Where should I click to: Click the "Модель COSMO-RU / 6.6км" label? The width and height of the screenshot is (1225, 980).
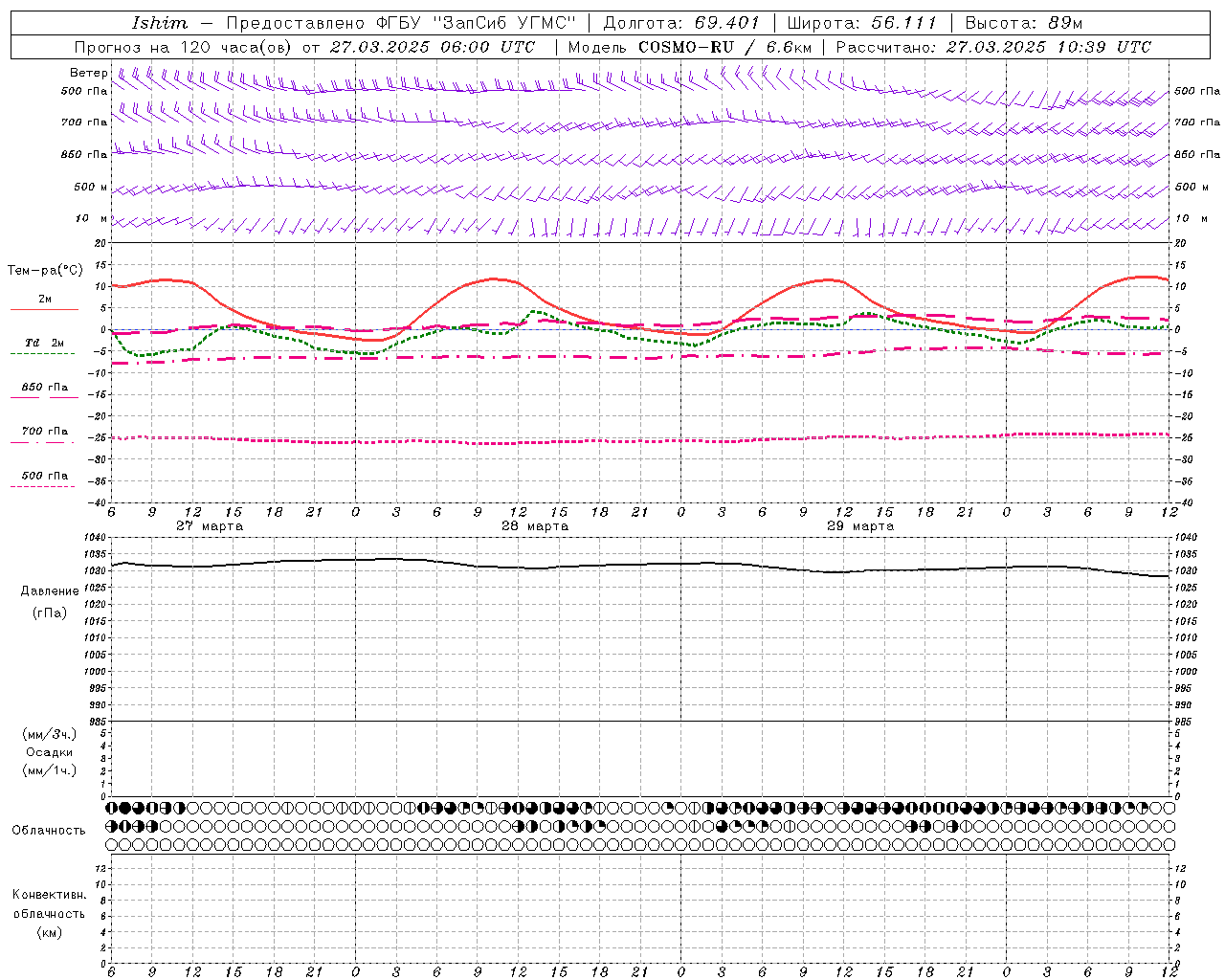[x=690, y=47]
